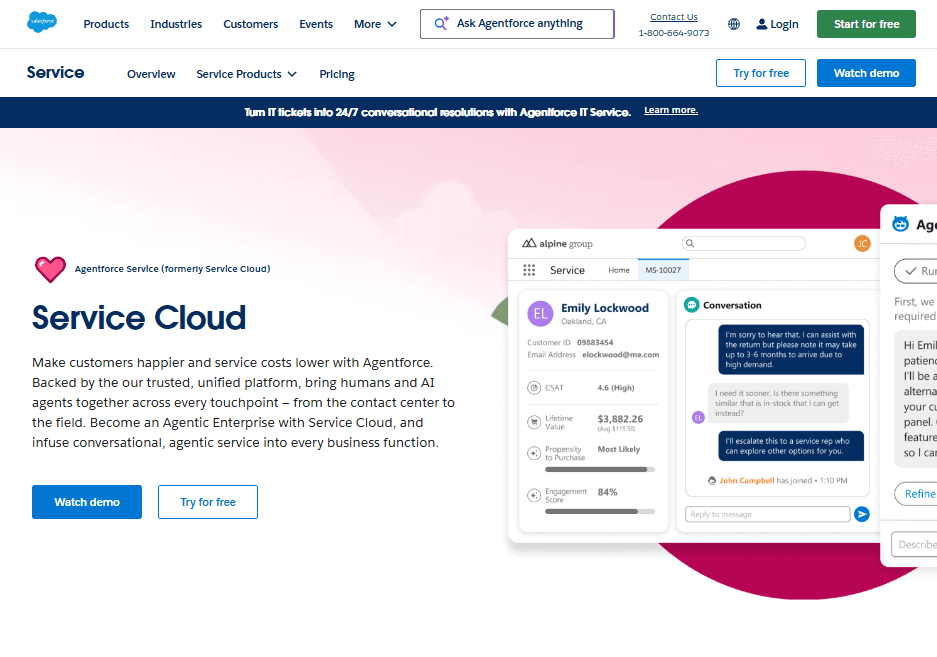Click the 84% engagement score value
The width and height of the screenshot is (937, 657).
pyautogui.click(x=607, y=492)
